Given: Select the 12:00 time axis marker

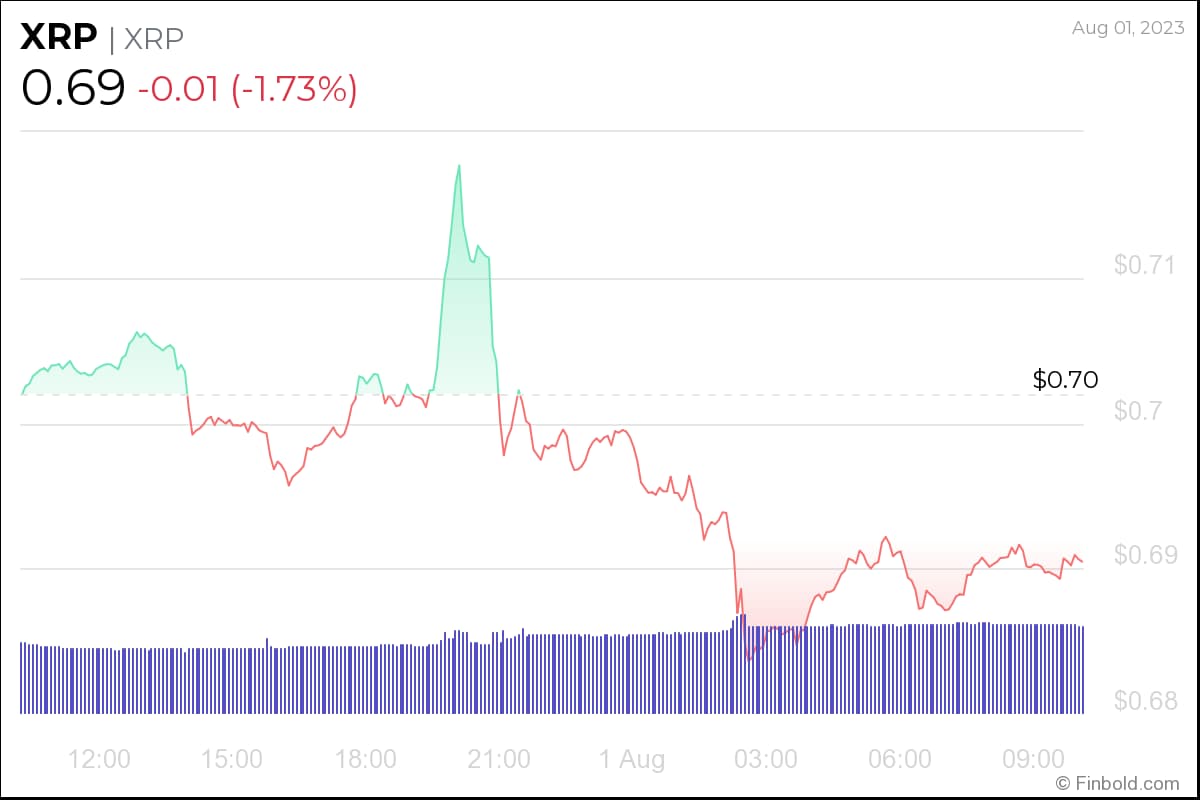Looking at the screenshot, I should click(x=100, y=759).
